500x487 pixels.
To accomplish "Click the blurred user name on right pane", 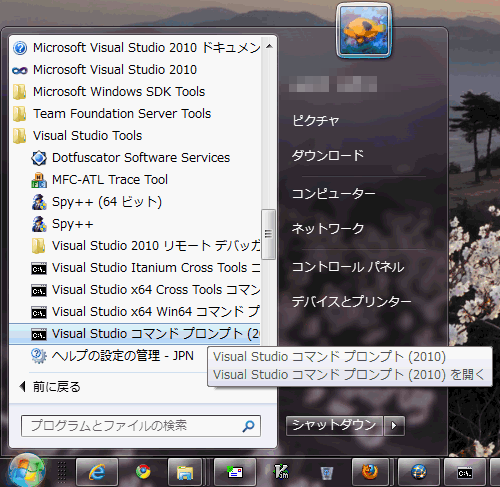I will point(333,84).
